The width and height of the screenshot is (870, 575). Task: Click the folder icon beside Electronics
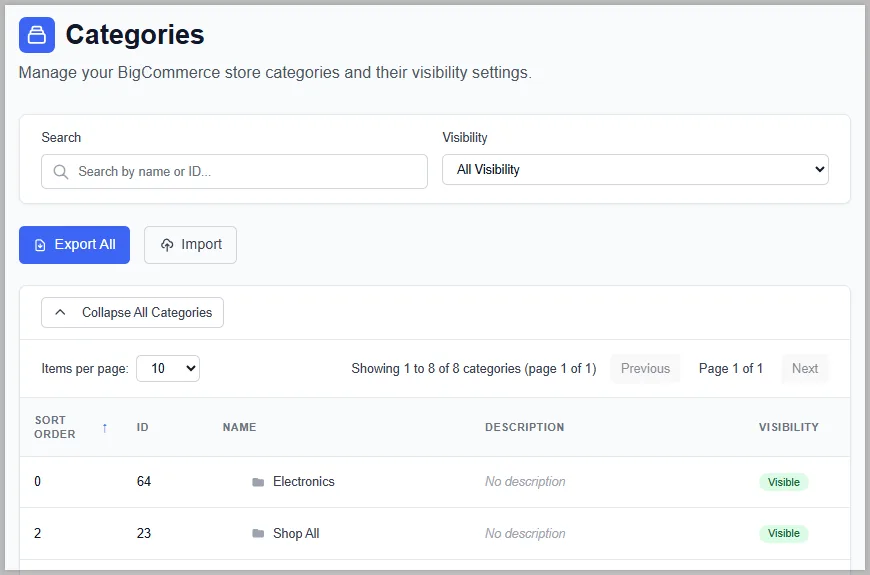(258, 482)
